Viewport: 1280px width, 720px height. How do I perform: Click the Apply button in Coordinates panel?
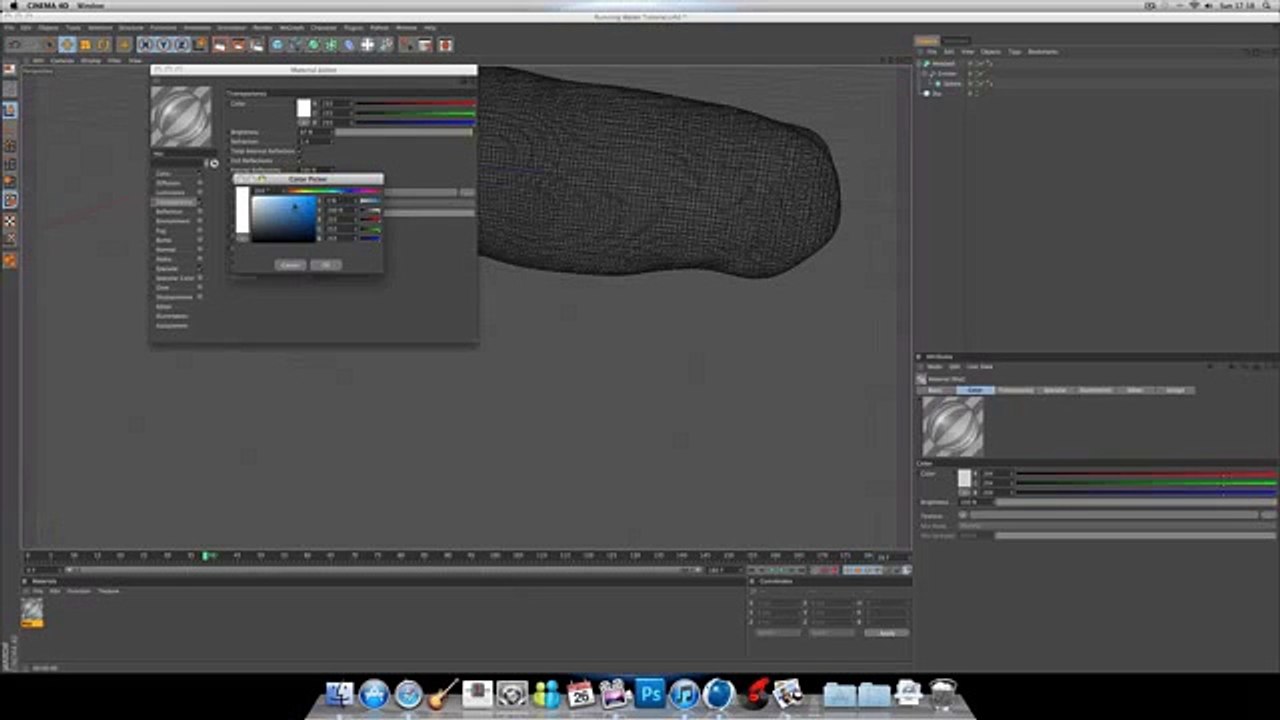[x=886, y=633]
